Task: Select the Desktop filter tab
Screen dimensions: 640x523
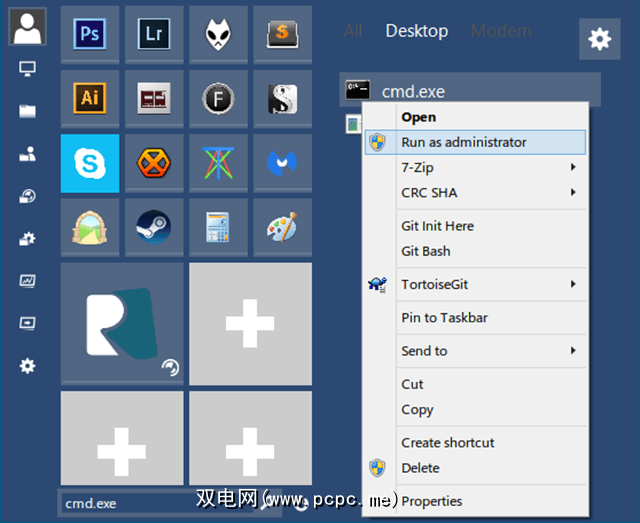Action: (x=417, y=31)
